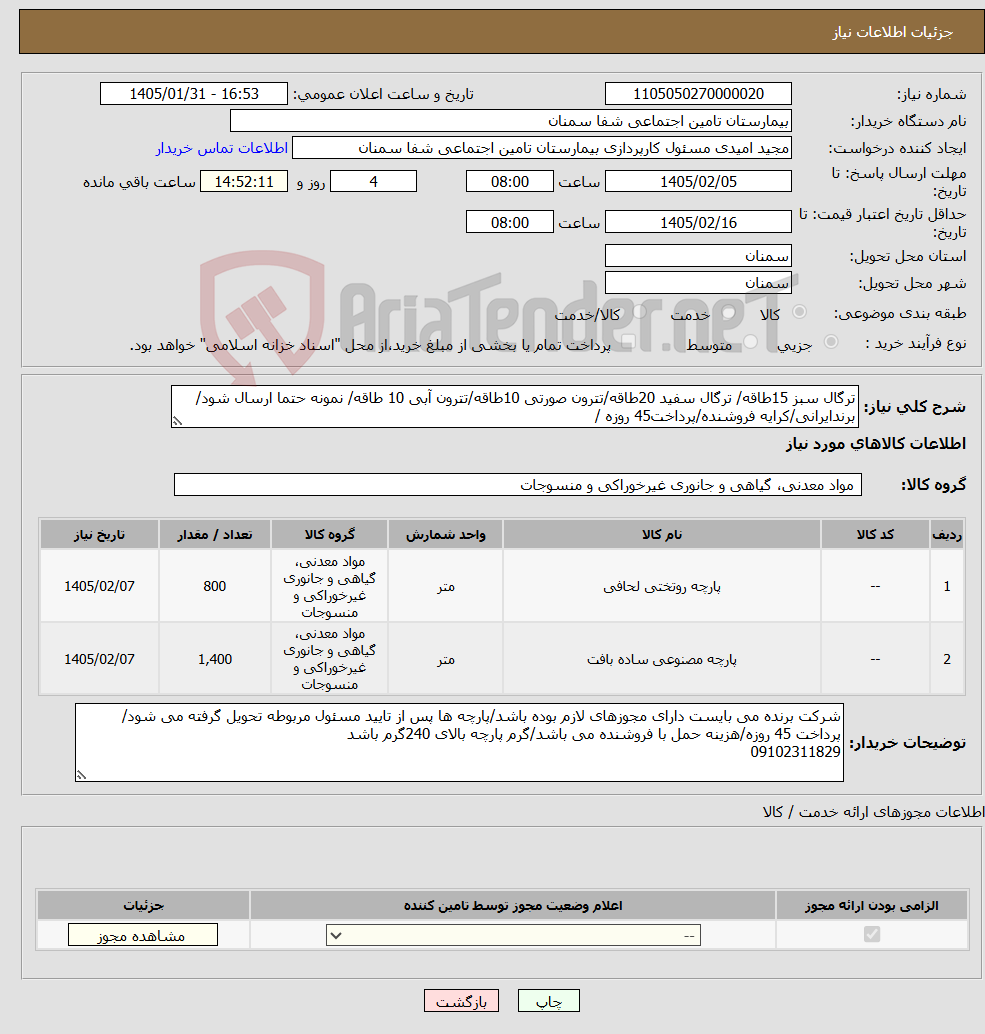Click the گروه کالا field
The image size is (985, 1034).
(518, 485)
